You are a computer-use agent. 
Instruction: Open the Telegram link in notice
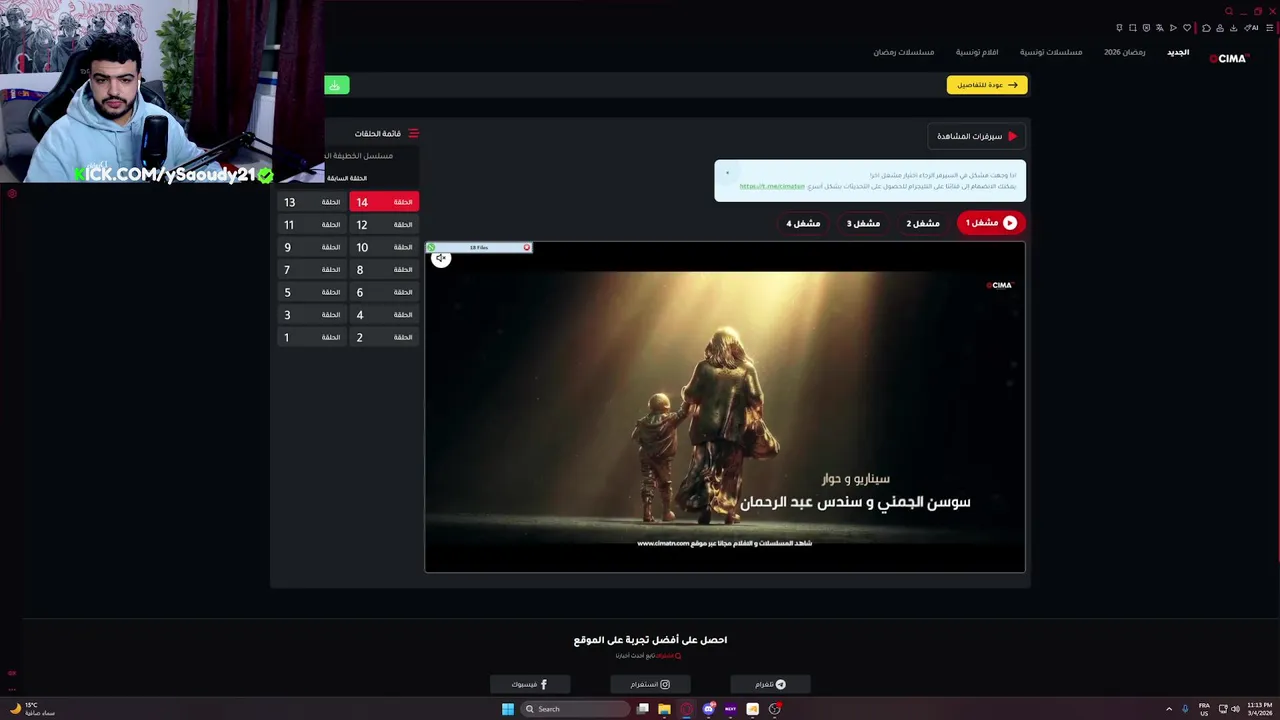[x=772, y=186]
